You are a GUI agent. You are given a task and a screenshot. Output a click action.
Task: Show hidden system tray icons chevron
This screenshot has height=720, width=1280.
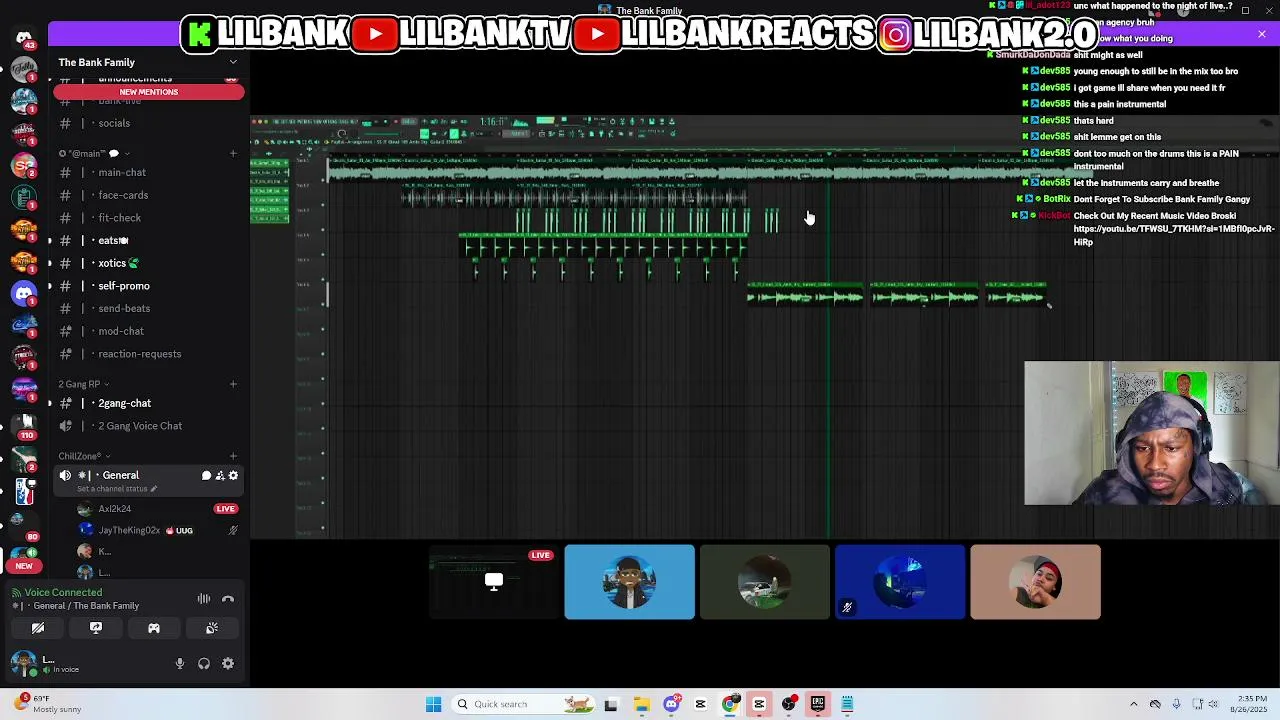1133,704
